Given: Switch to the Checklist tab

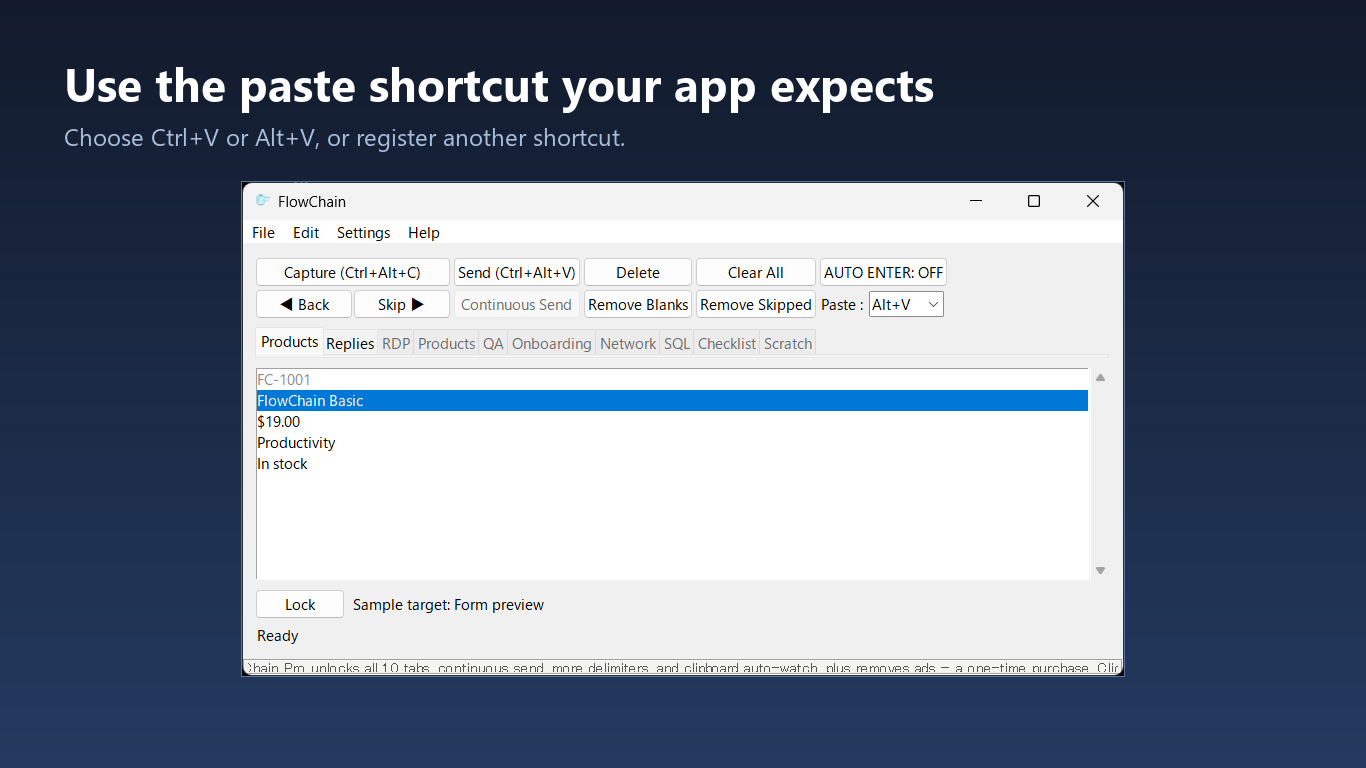Looking at the screenshot, I should pos(727,344).
